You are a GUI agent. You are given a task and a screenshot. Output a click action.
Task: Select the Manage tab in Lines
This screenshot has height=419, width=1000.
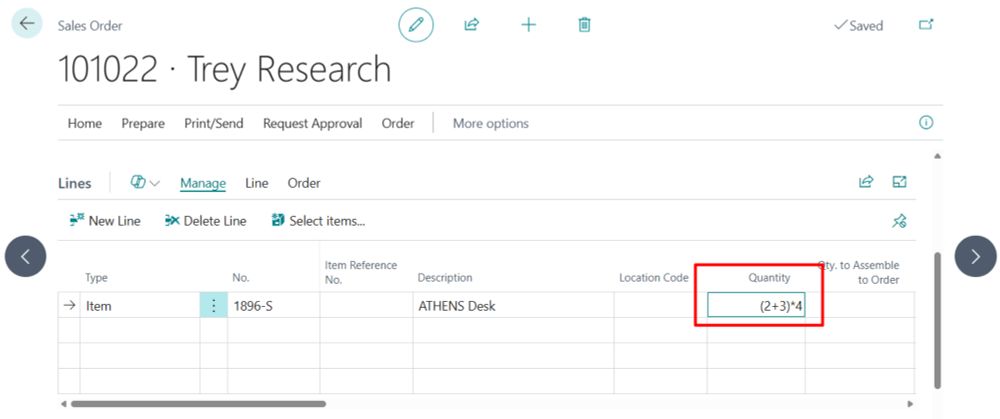(203, 184)
